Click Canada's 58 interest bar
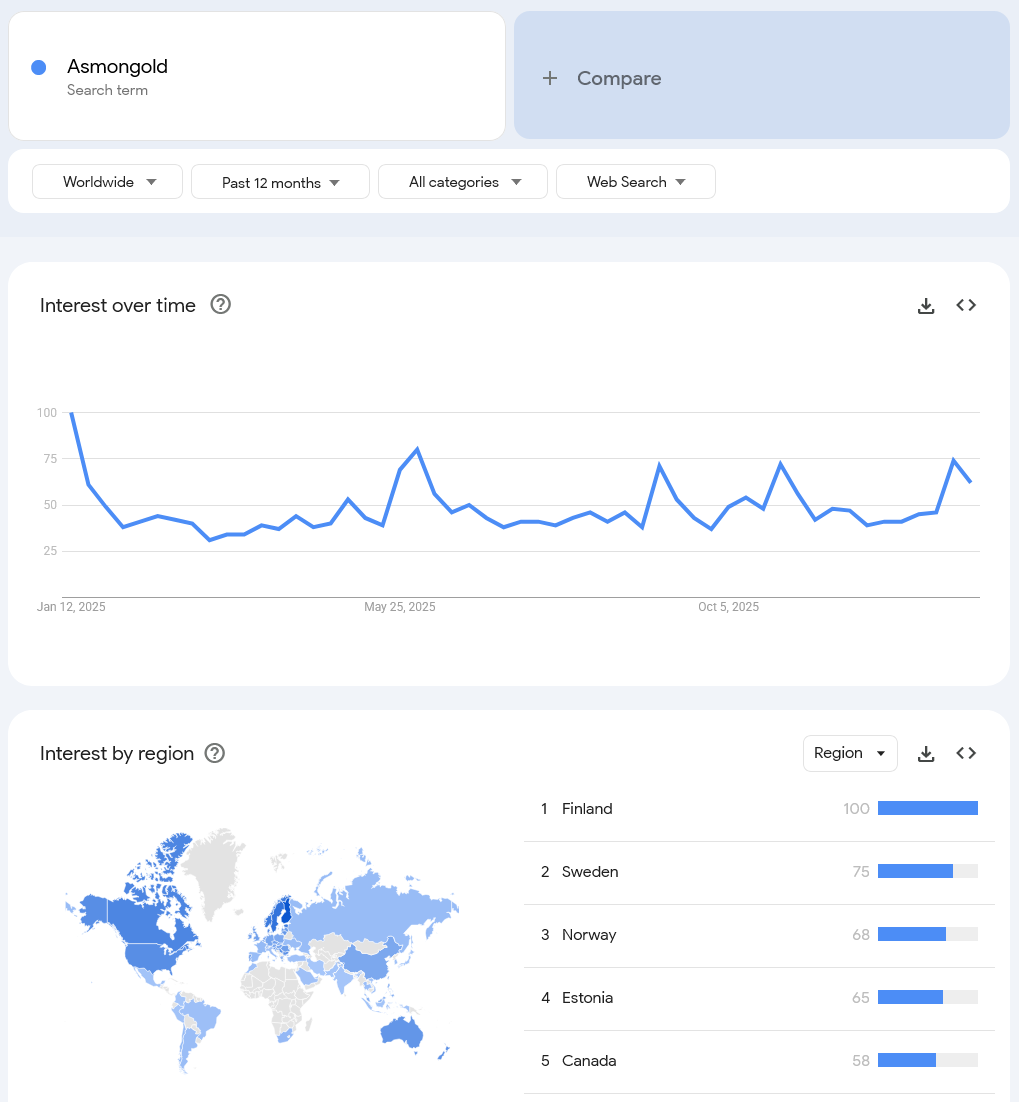 (x=928, y=1060)
